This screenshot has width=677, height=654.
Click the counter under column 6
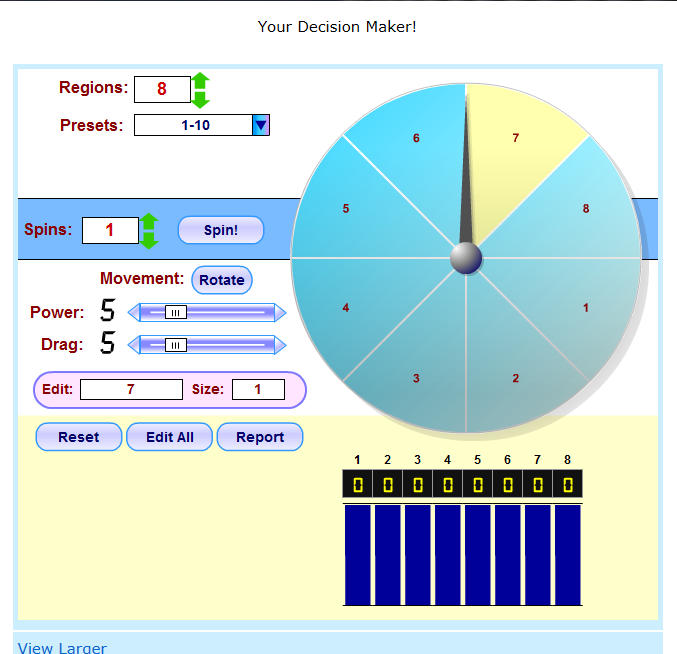click(x=508, y=484)
